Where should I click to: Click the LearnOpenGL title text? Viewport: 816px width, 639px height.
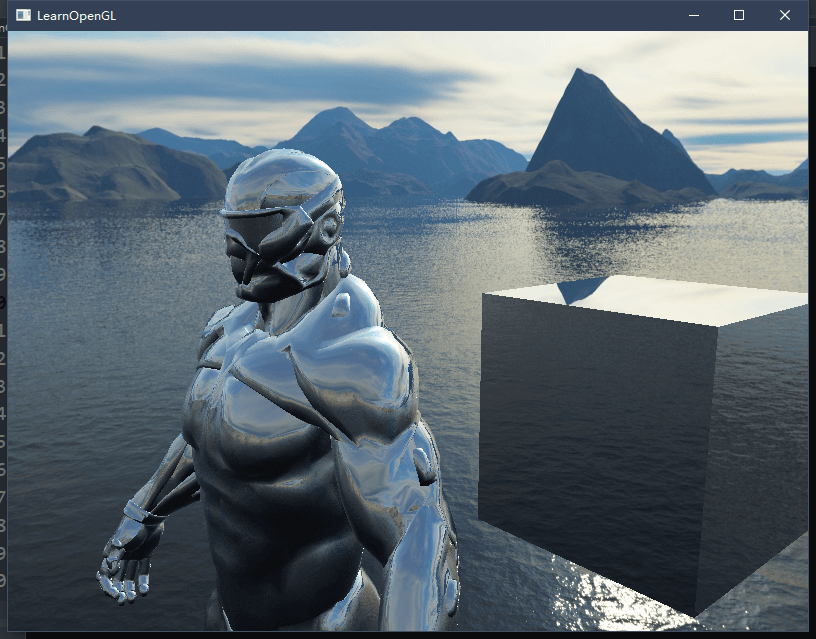pos(76,16)
